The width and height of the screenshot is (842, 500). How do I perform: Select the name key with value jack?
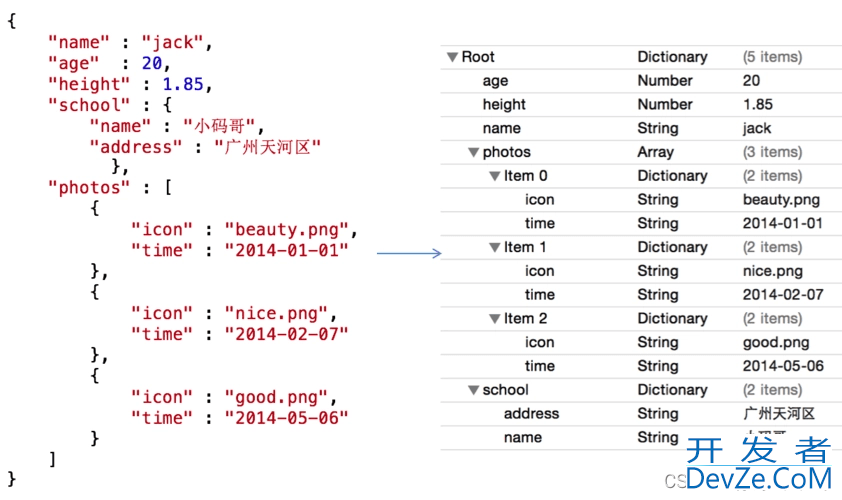502,128
